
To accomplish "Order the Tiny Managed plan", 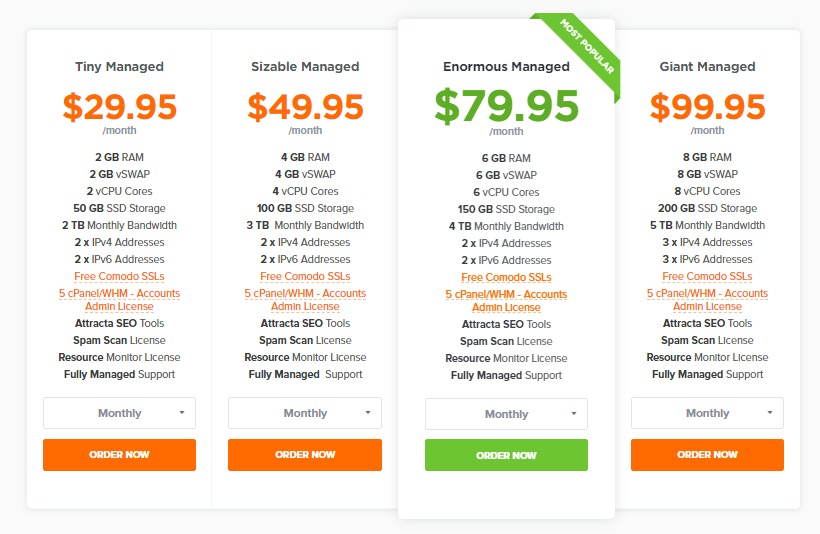I will click(119, 455).
